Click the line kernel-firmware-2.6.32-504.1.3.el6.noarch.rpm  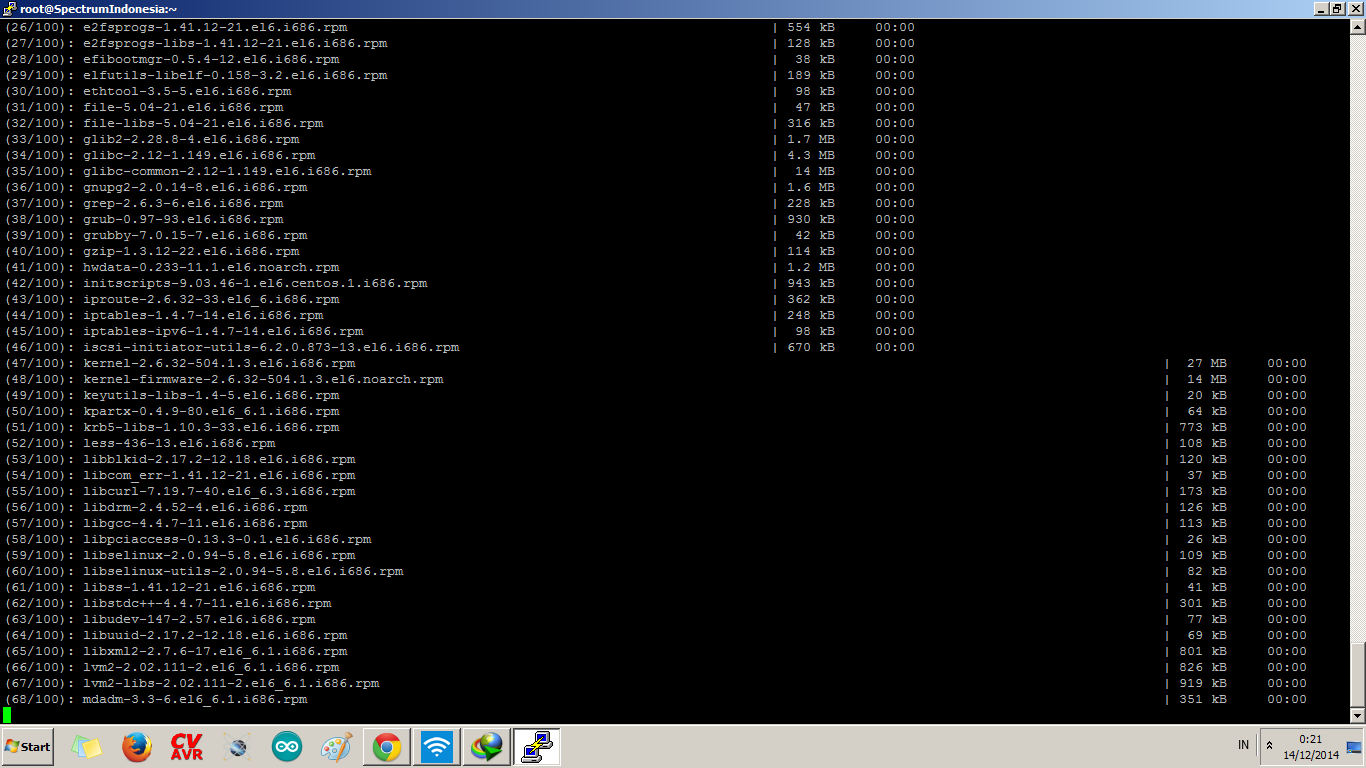click(x=263, y=380)
